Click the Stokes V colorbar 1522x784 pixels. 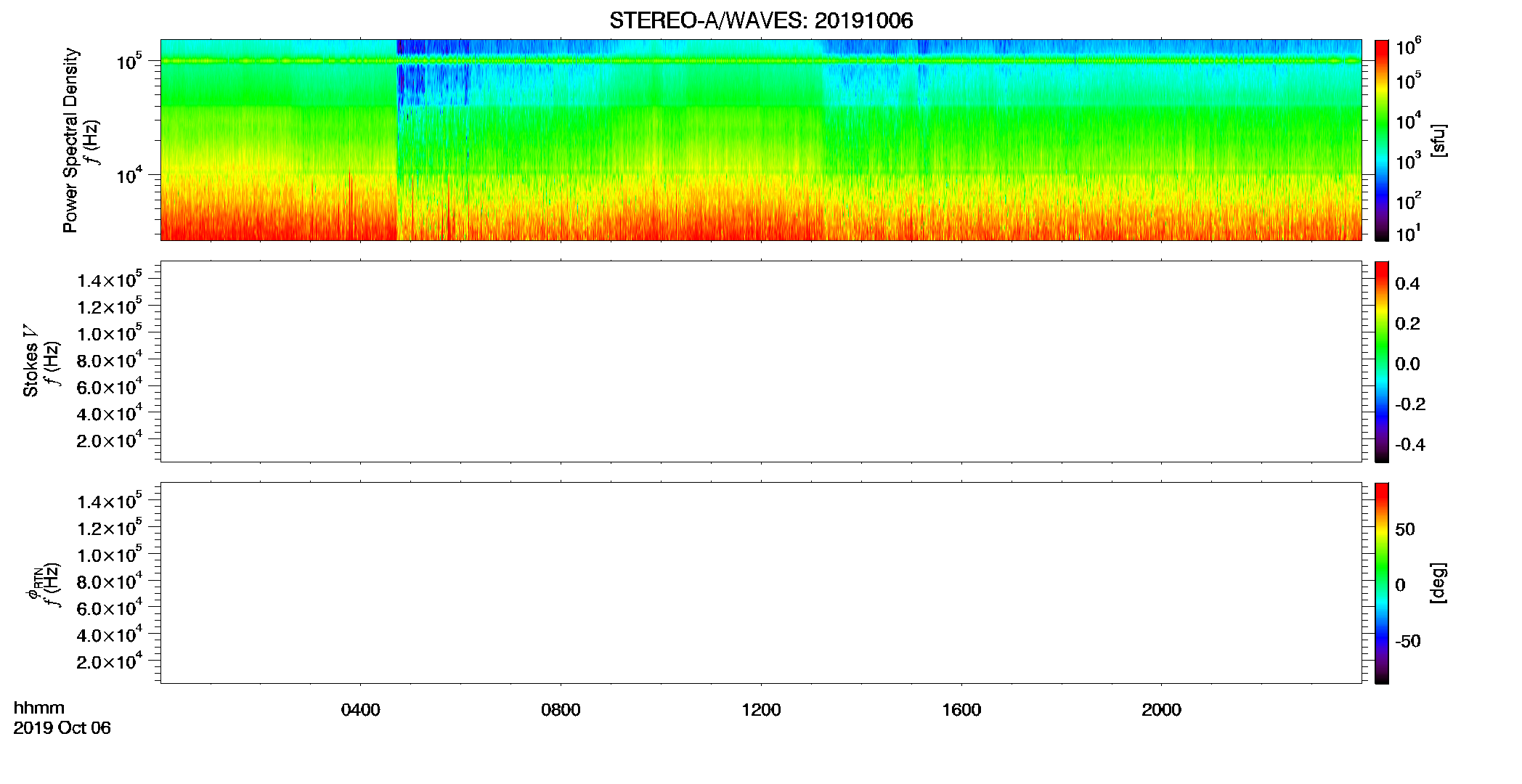tap(1382, 362)
